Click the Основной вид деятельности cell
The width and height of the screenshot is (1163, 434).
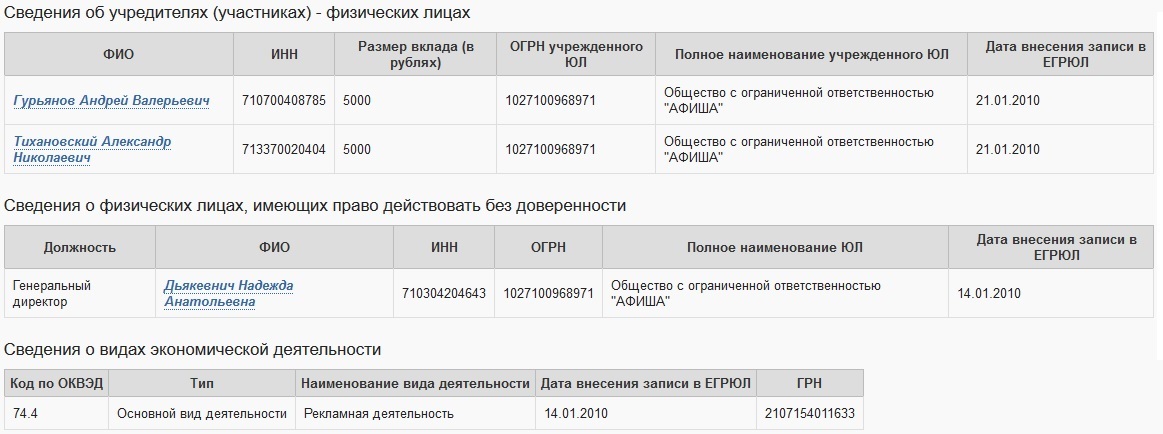click(x=201, y=413)
